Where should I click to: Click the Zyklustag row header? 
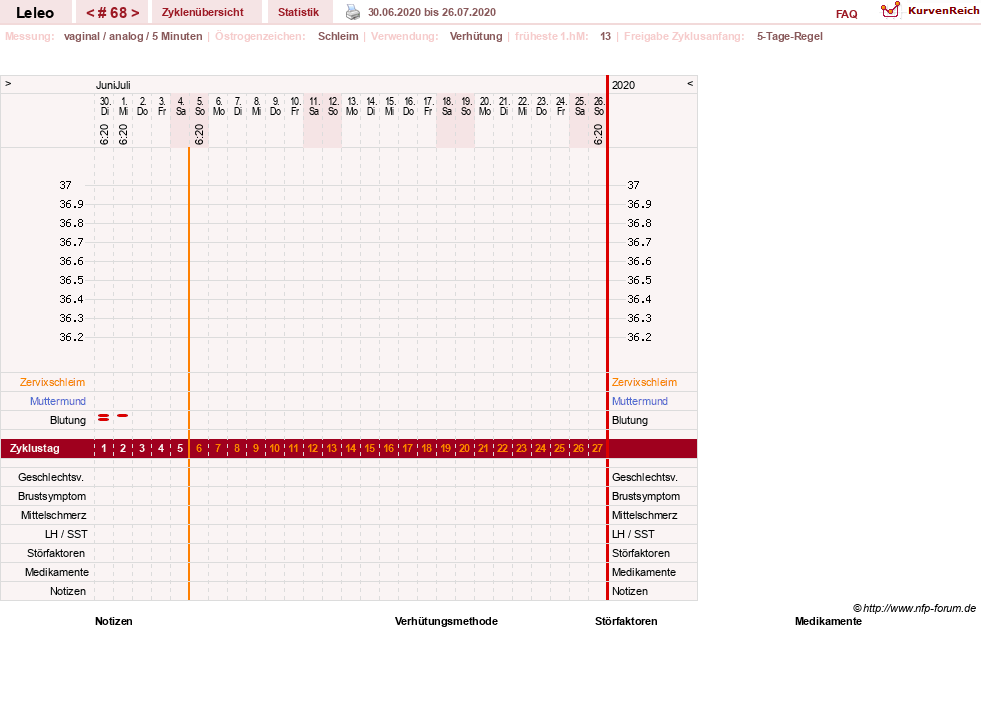pyautogui.click(x=34, y=449)
